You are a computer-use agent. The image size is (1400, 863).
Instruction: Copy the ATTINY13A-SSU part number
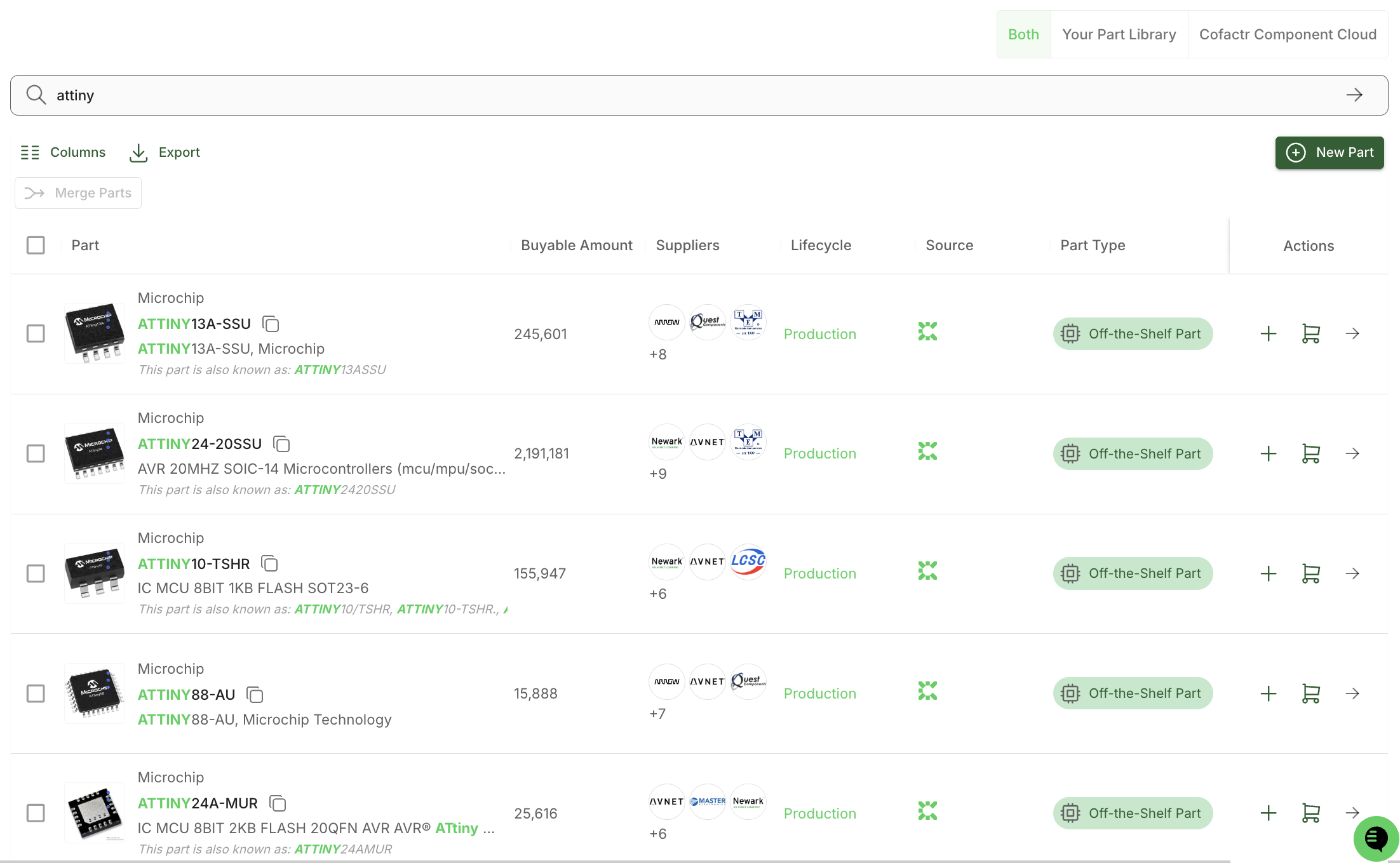(x=271, y=324)
